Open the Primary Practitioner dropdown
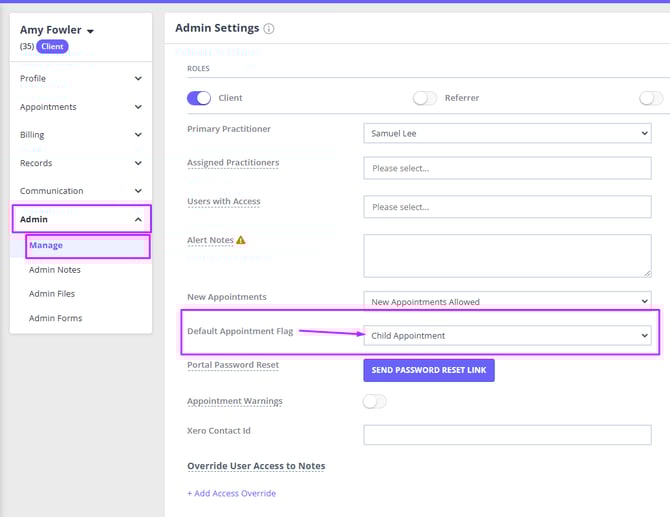 (x=507, y=133)
